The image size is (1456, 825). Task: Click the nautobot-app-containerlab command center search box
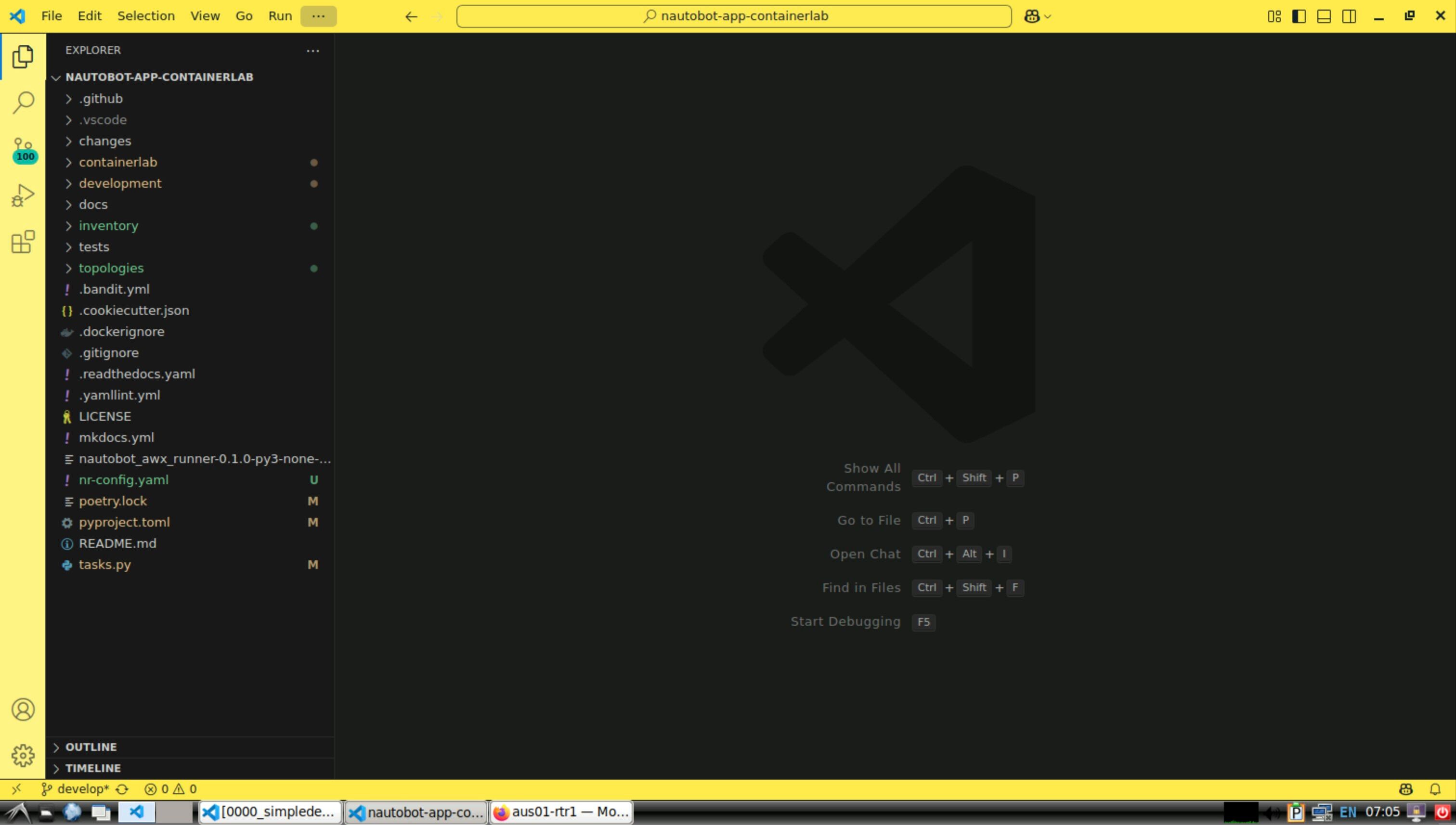click(x=734, y=16)
